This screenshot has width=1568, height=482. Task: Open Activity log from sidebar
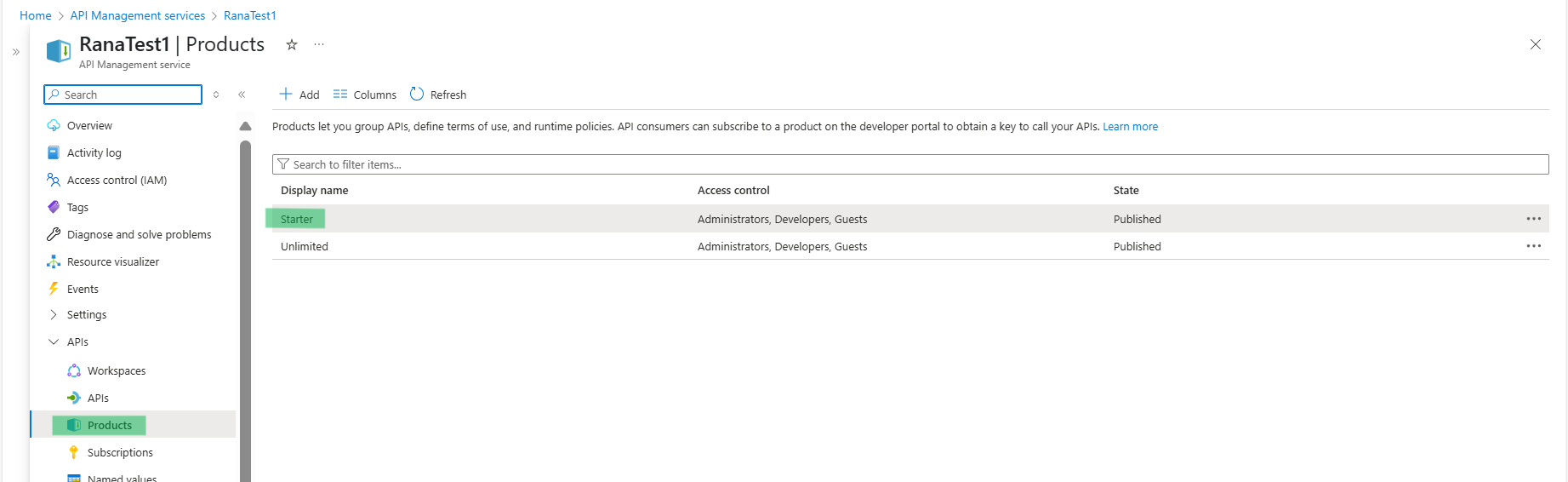click(94, 152)
